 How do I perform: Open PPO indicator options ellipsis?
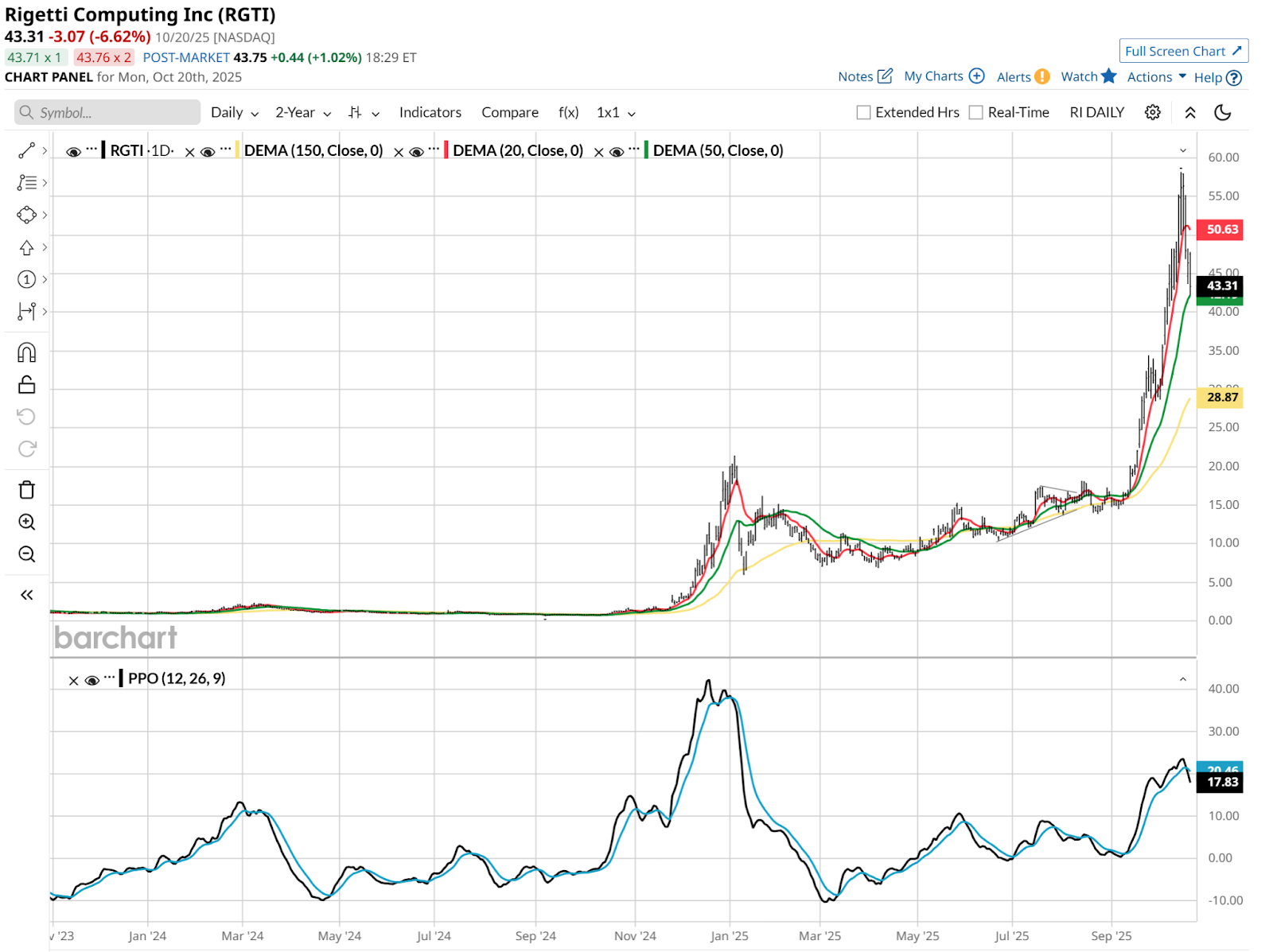point(110,678)
